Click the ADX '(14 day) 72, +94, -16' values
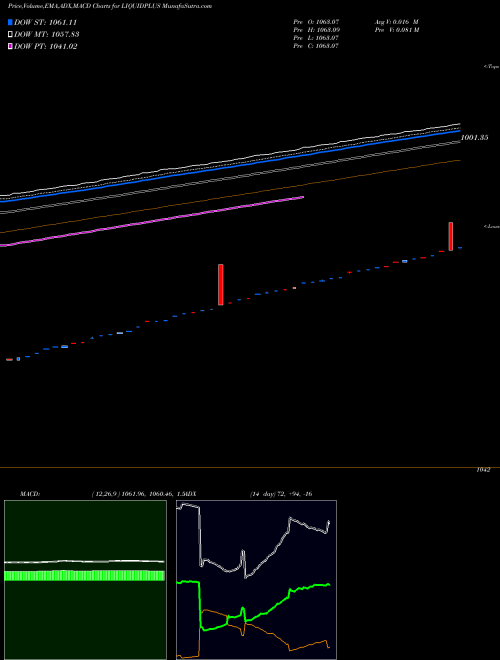The height and width of the screenshot is (660, 500). point(281,494)
